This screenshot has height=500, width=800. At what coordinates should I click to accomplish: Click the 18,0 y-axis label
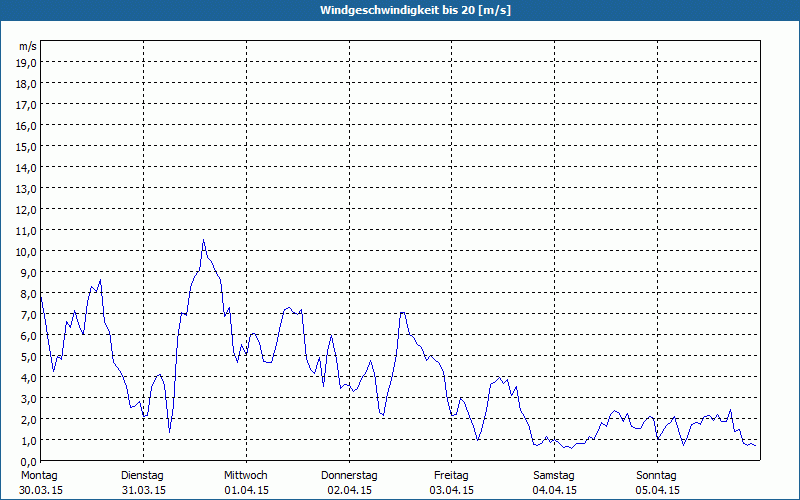click(27, 84)
